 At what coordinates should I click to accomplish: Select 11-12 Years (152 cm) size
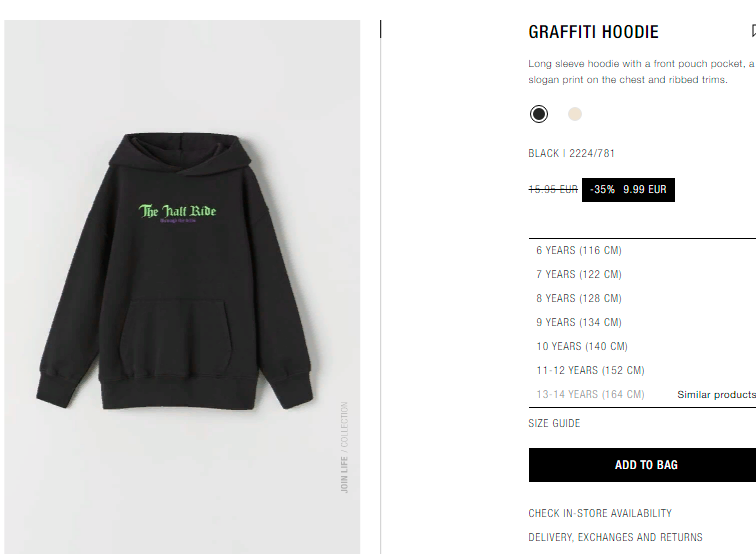click(x=642, y=370)
